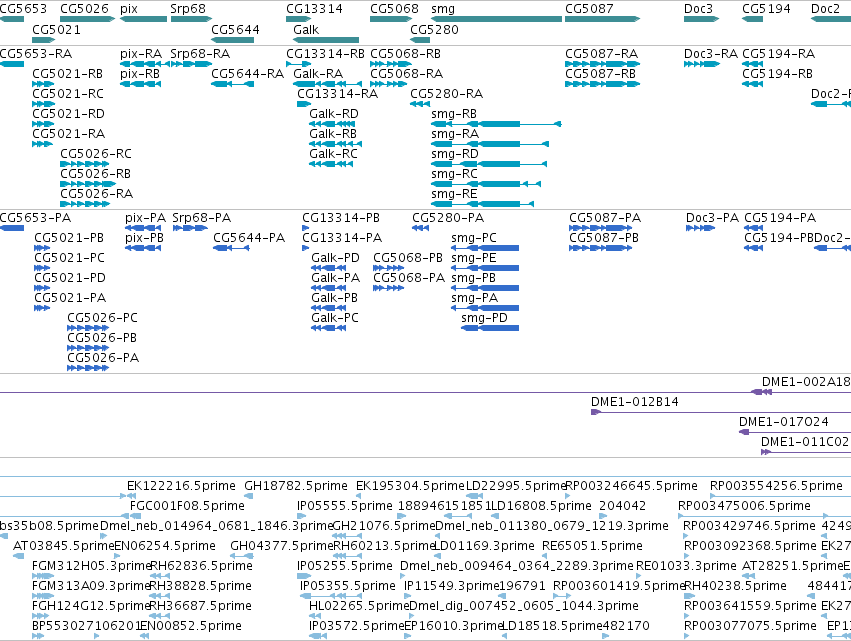This screenshot has width=851, height=641.
Task: Select the LD16808.5prime label
Action: tap(541, 506)
